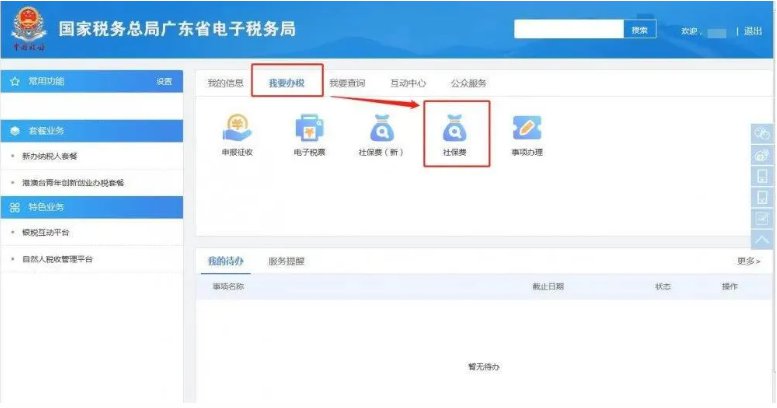The height and width of the screenshot is (408, 777).
Task: Click the search input field in header
Action: pyautogui.click(x=569, y=30)
